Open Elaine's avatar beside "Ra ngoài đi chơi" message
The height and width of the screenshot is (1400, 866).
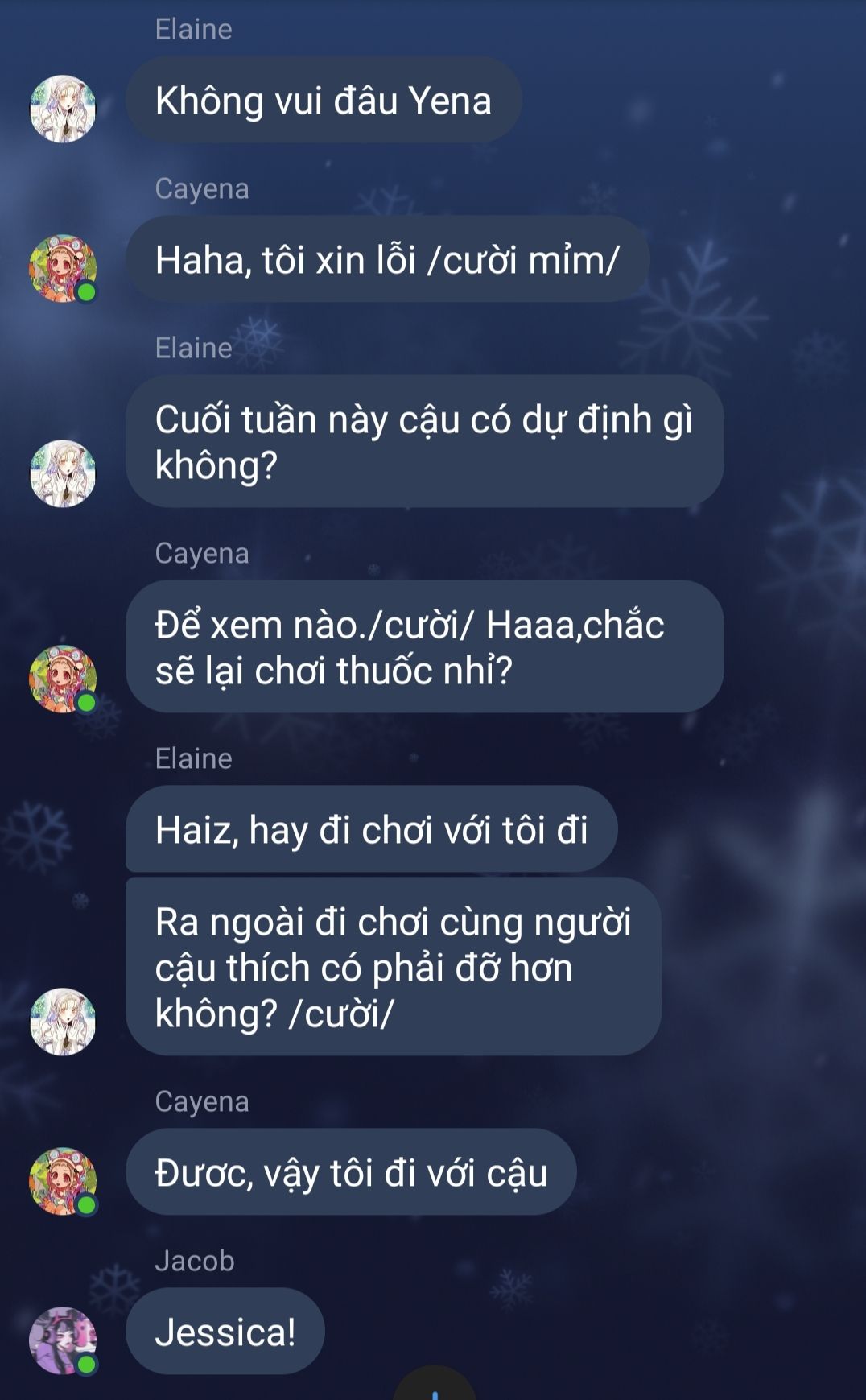click(63, 1022)
